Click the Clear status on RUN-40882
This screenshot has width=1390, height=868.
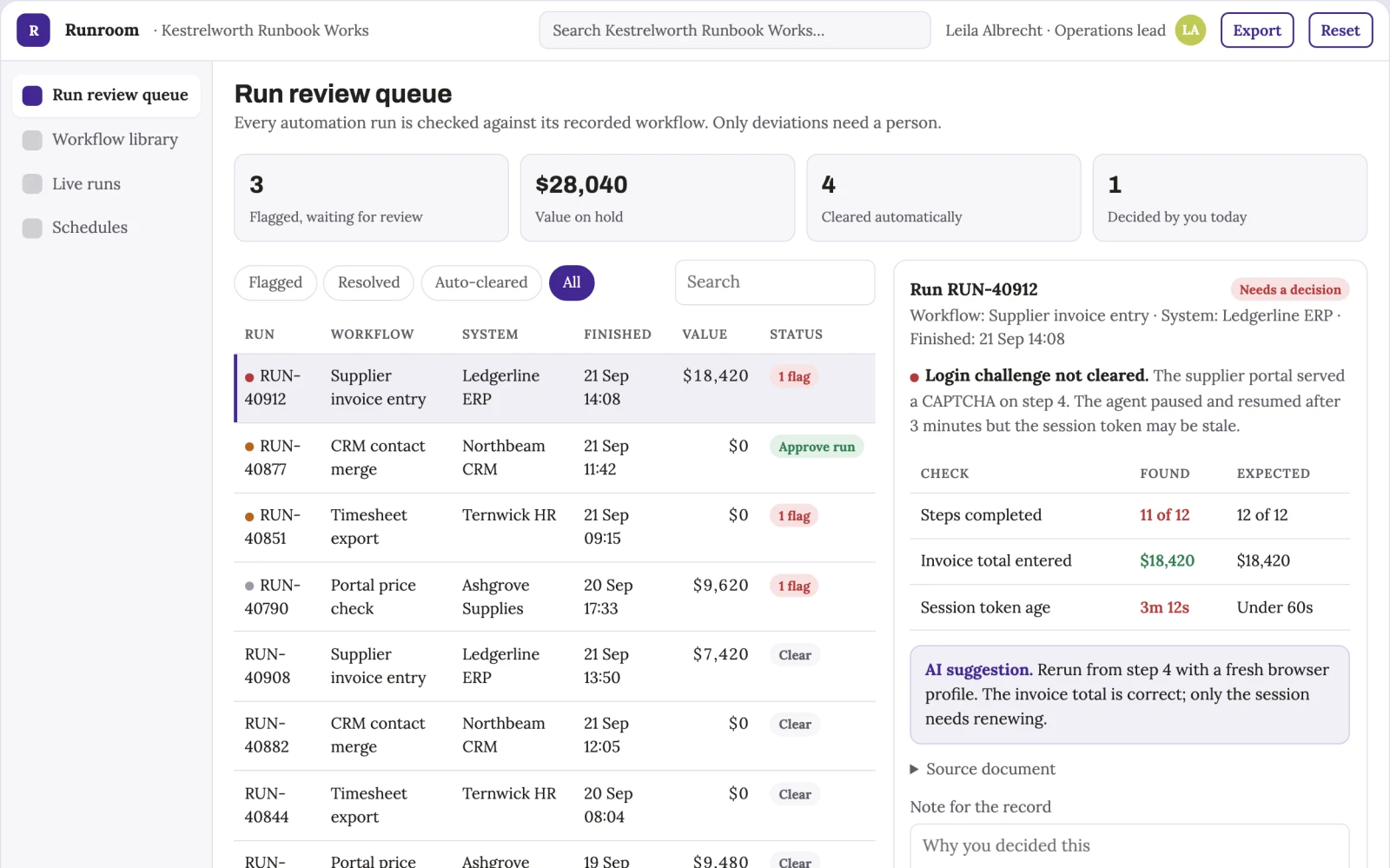(x=795, y=725)
